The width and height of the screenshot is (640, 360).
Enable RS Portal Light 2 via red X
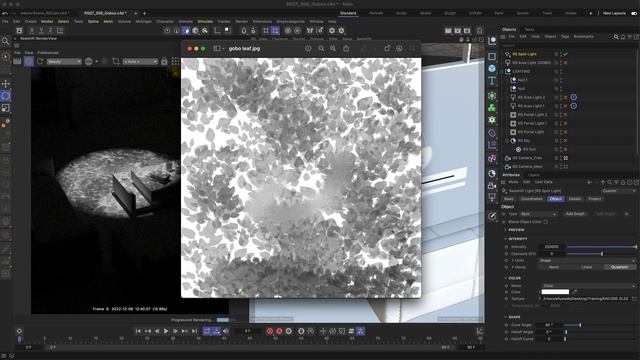(x=565, y=115)
